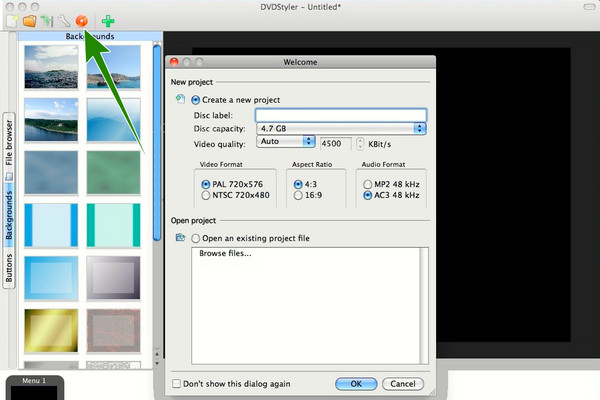Open the Disc capacity 4.7 GB dropdown
The width and height of the screenshot is (600, 400).
tap(341, 129)
